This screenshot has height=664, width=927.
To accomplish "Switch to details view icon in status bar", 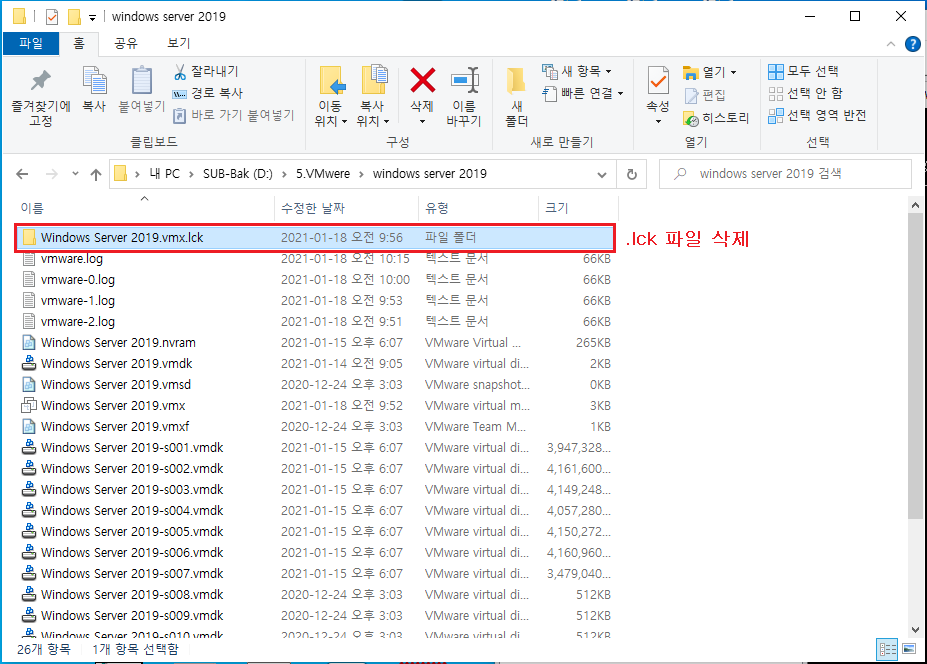I will coord(887,649).
